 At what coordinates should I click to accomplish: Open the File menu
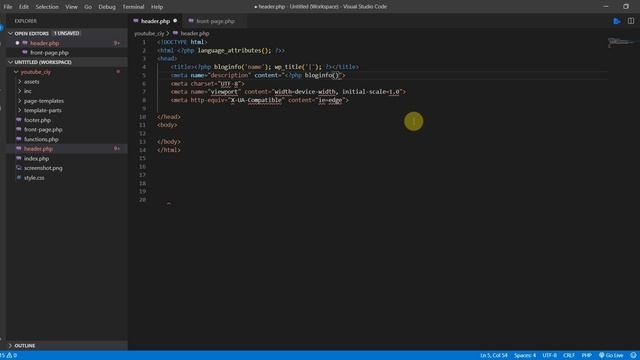[8, 7]
